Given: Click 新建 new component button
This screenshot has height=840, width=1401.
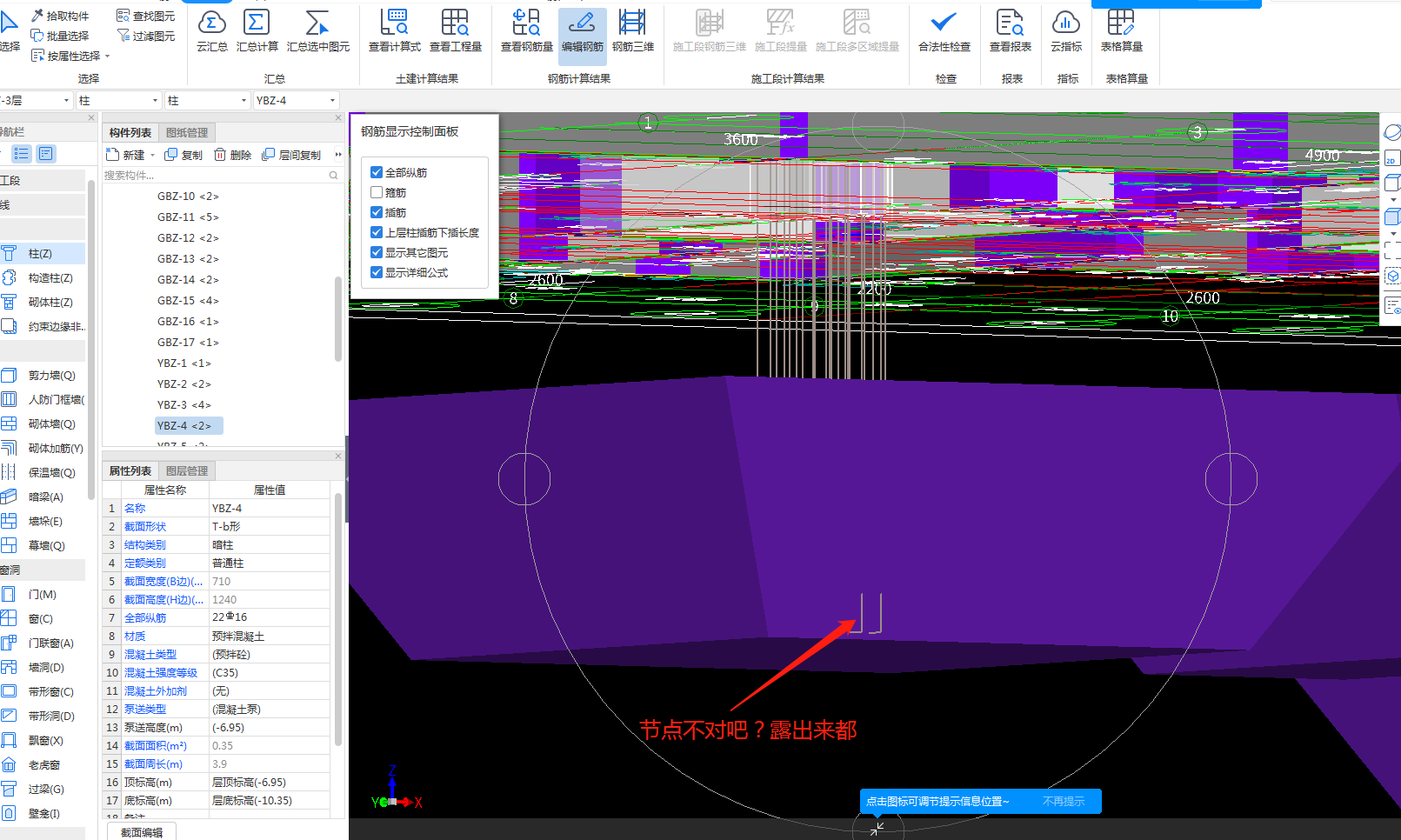Looking at the screenshot, I should [126, 155].
